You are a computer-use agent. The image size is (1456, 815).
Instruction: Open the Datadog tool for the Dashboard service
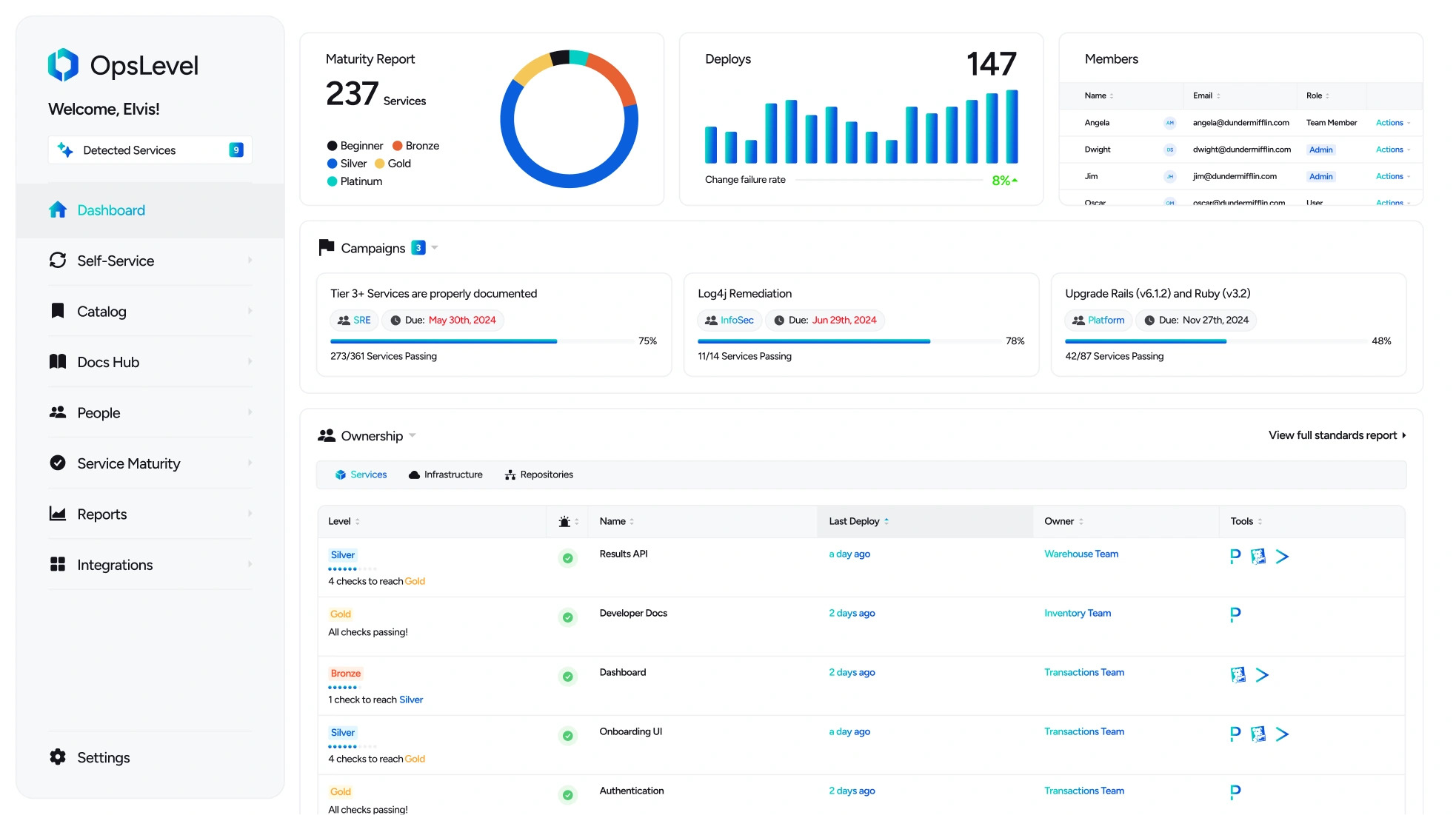[x=1237, y=675]
